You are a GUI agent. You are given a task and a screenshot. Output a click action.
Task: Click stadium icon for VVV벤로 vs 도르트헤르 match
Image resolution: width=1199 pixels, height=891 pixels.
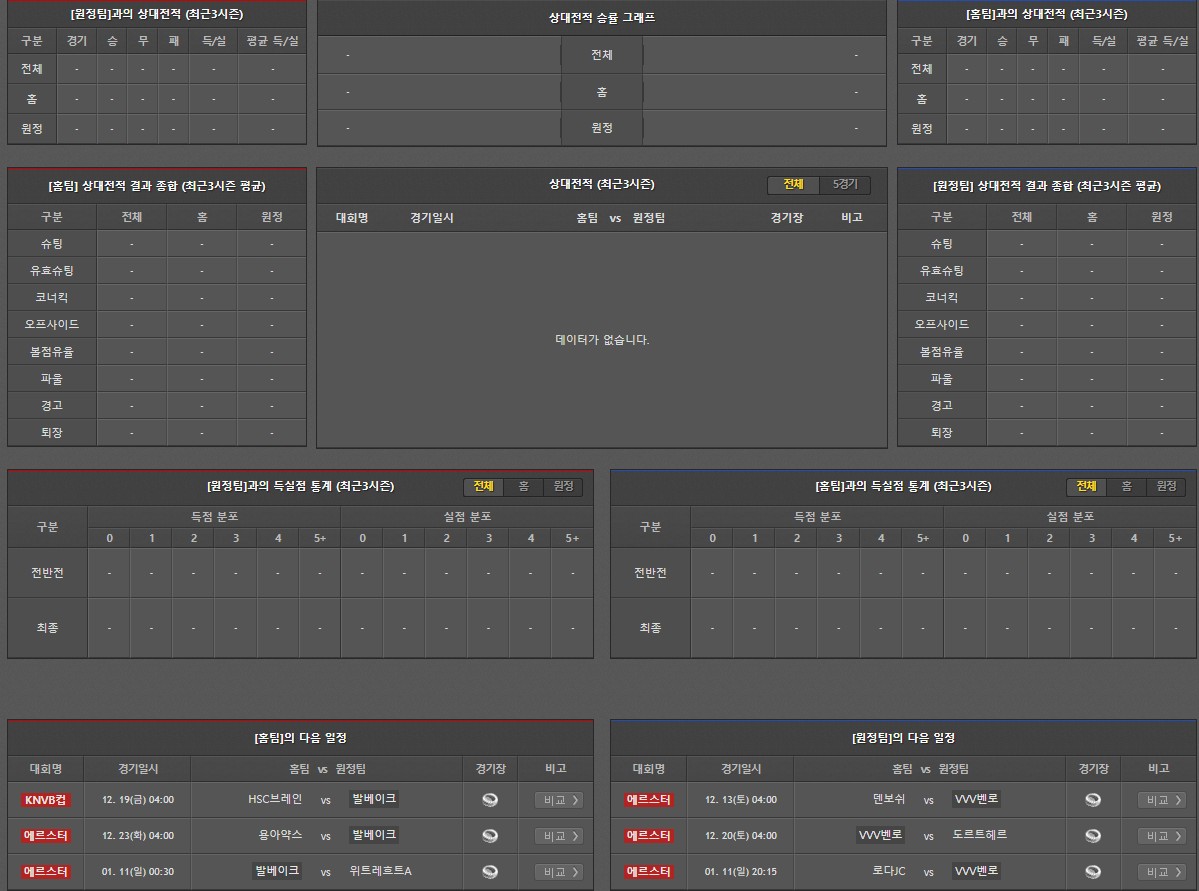tap(1093, 836)
